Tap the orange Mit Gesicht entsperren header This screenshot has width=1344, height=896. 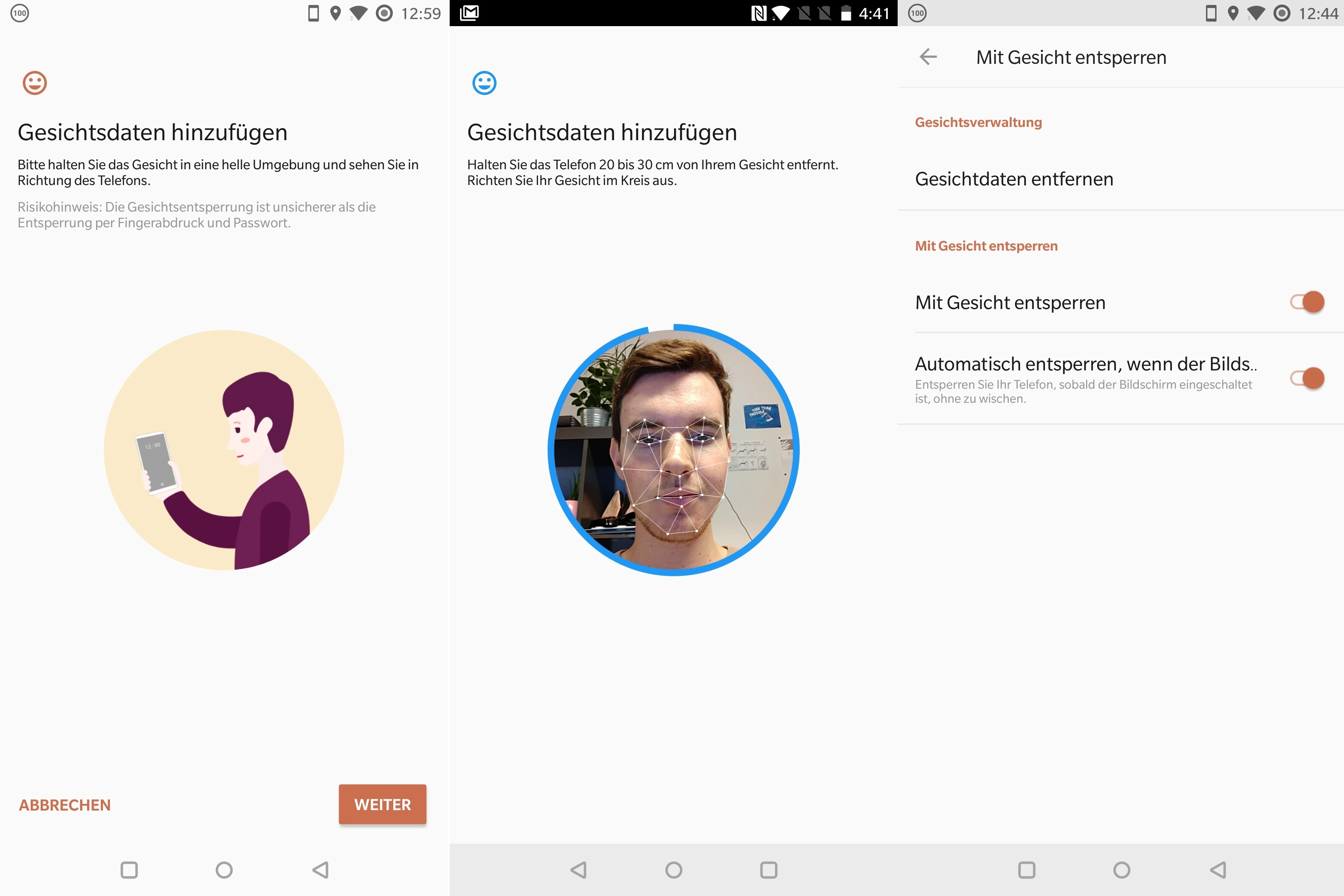[986, 246]
